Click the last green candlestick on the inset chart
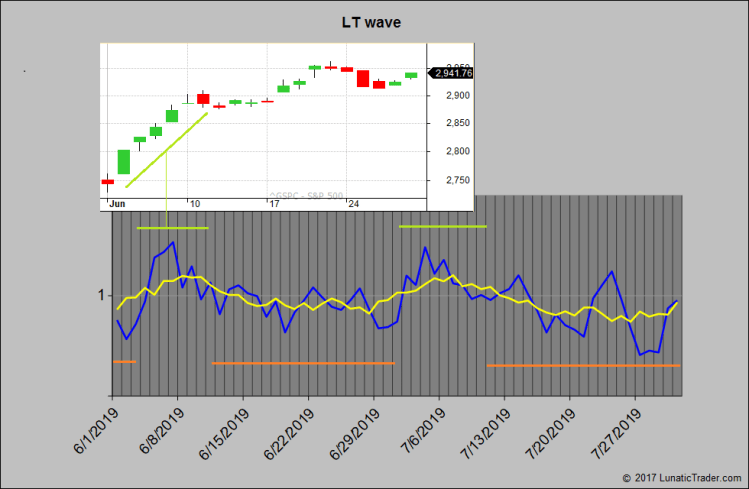 pyautogui.click(x=411, y=75)
